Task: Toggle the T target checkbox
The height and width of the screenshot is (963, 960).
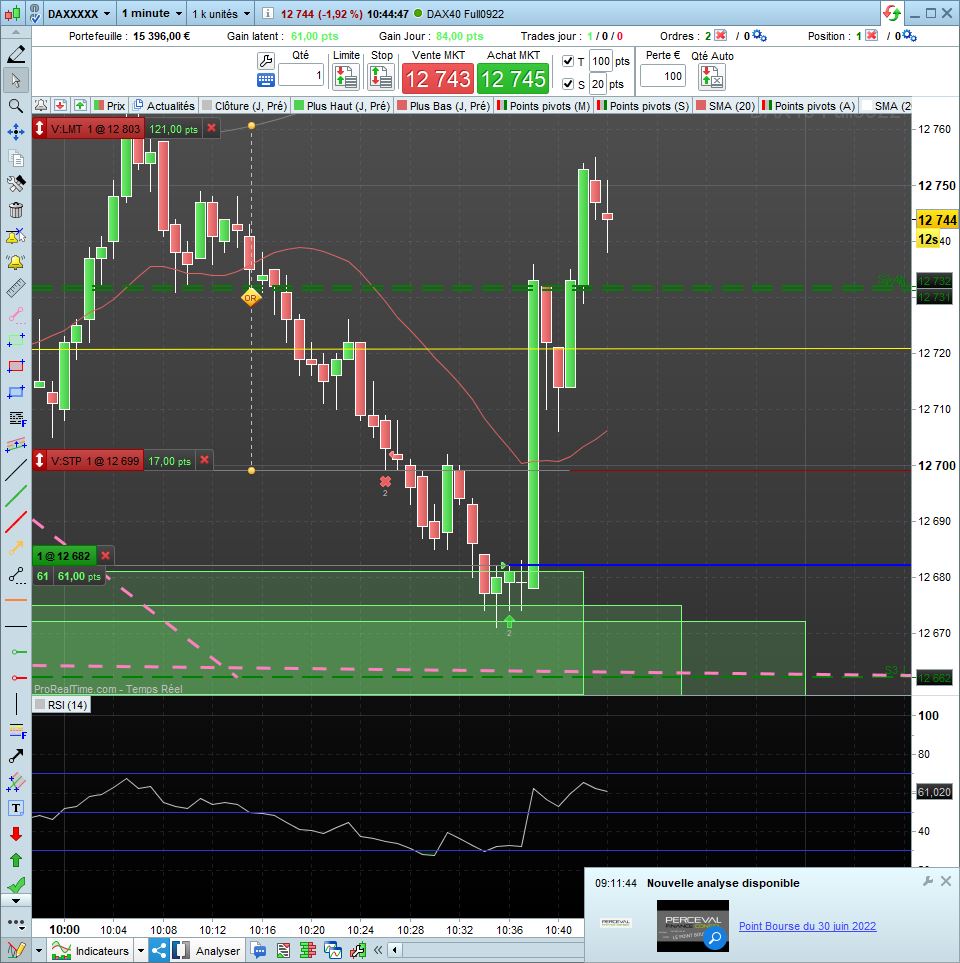Action: [568, 61]
